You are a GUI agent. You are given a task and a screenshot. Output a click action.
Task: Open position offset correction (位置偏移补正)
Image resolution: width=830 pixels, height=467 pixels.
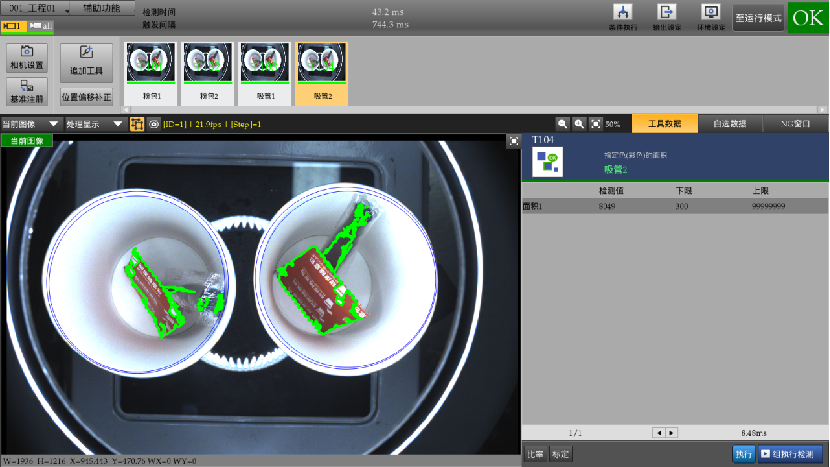(86, 97)
